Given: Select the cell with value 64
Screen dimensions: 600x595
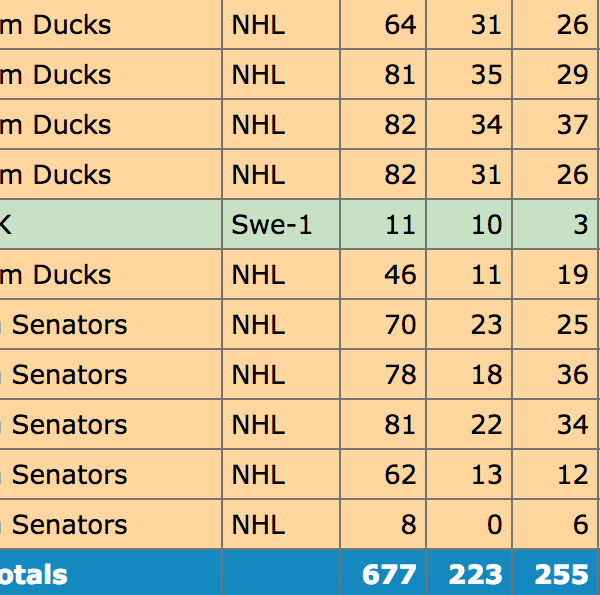Looking at the screenshot, I should pyautogui.click(x=400, y=25).
